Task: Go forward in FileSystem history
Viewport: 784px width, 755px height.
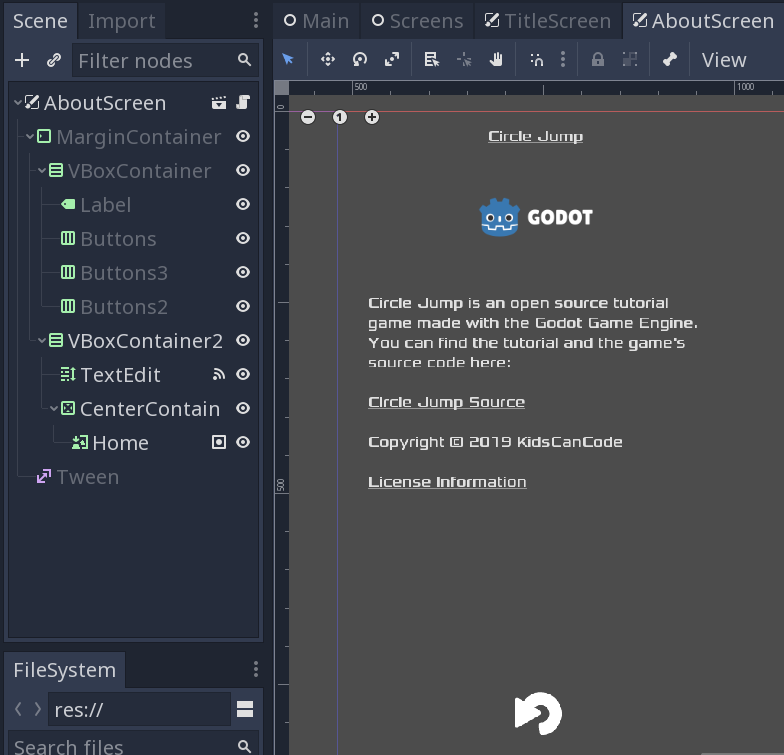Action: (38, 709)
